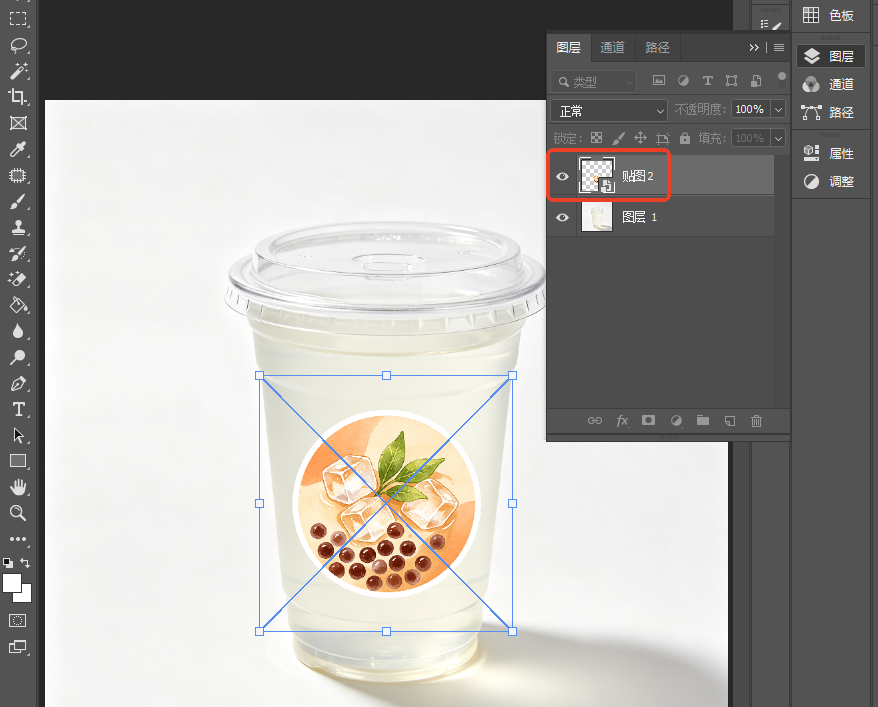Click the link layers icon
This screenshot has width=878, height=707.
click(595, 420)
